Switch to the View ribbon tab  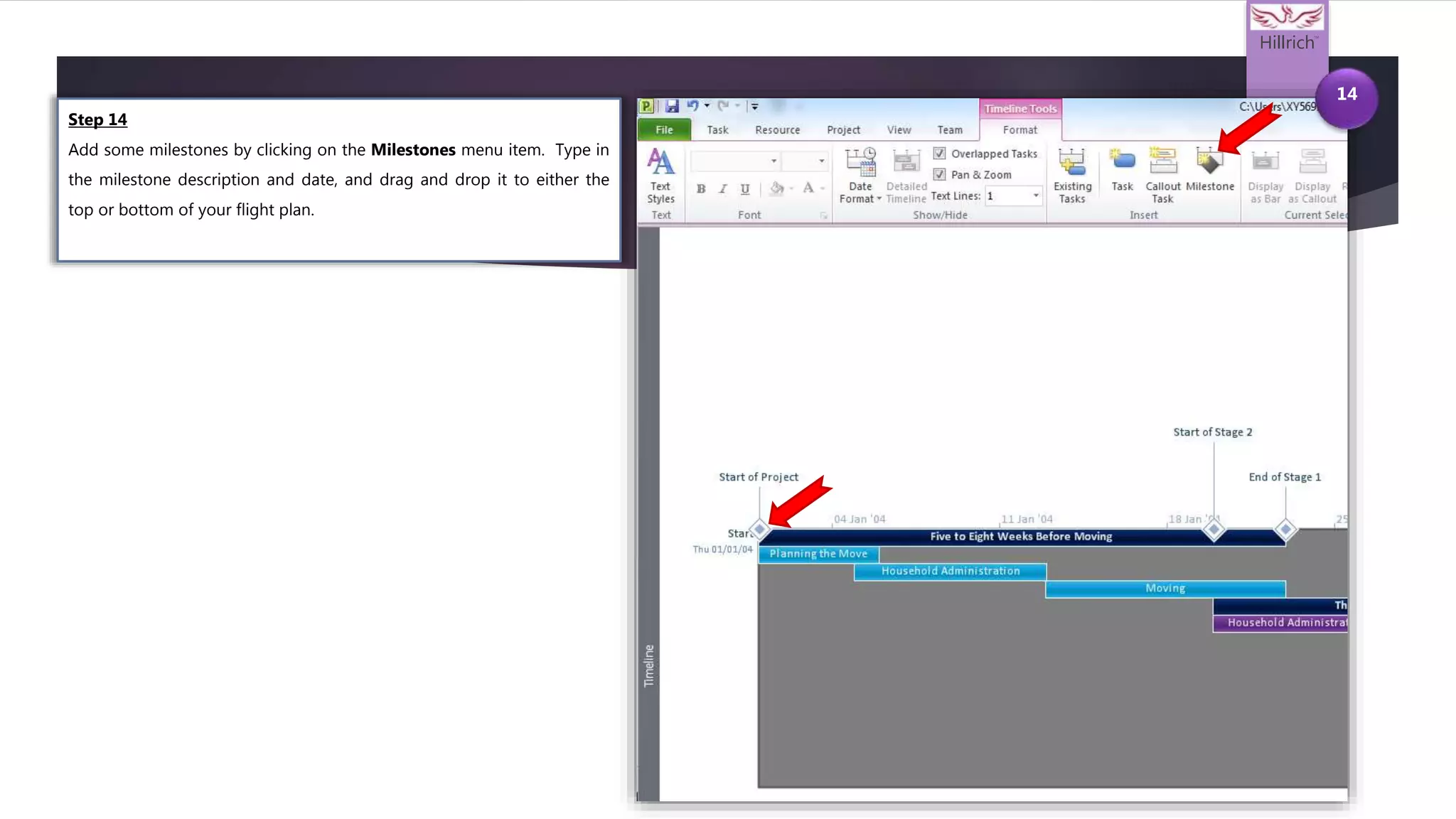coord(899,130)
